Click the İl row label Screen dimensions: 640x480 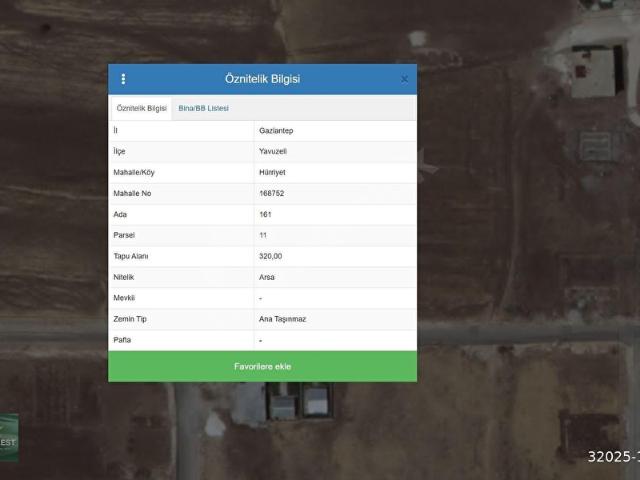pos(116,130)
